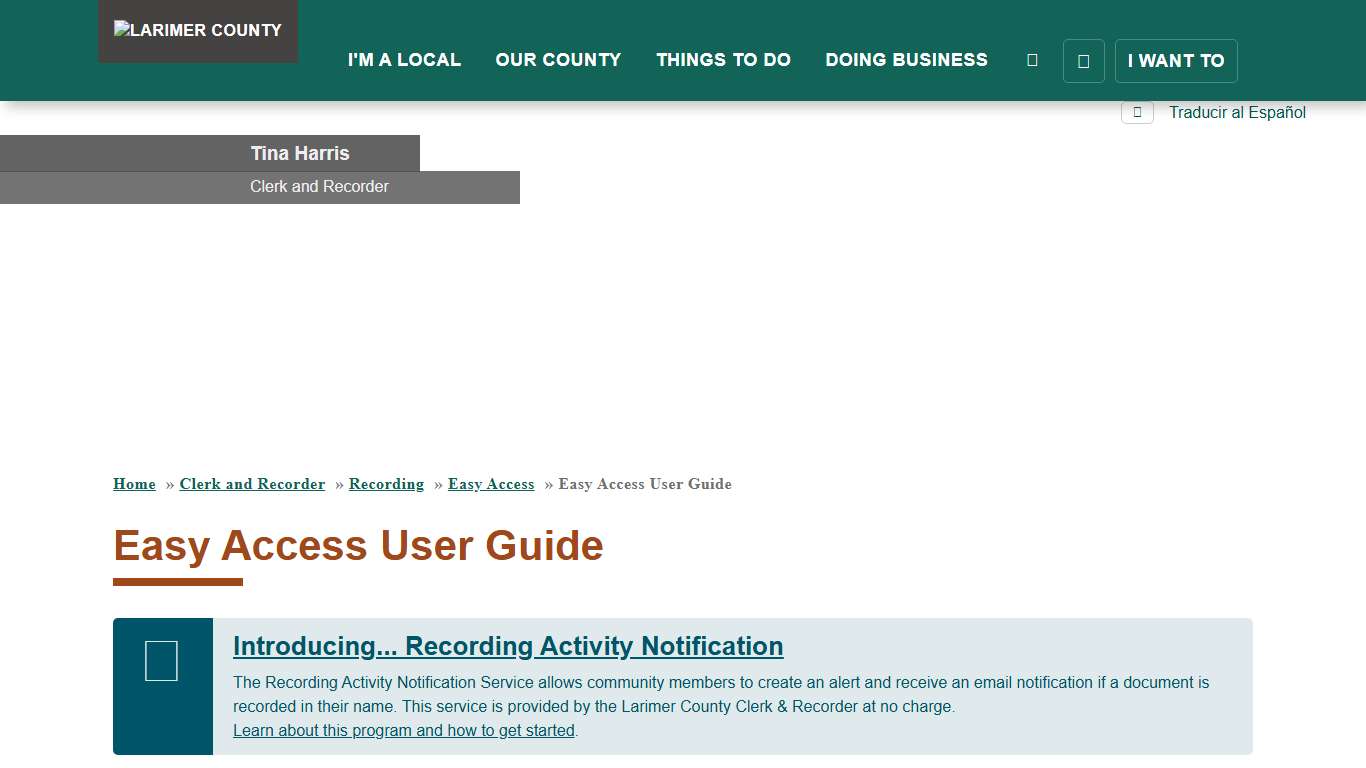Expand the THINGS TO DO navigation menu
The width and height of the screenshot is (1366, 768).
point(723,60)
